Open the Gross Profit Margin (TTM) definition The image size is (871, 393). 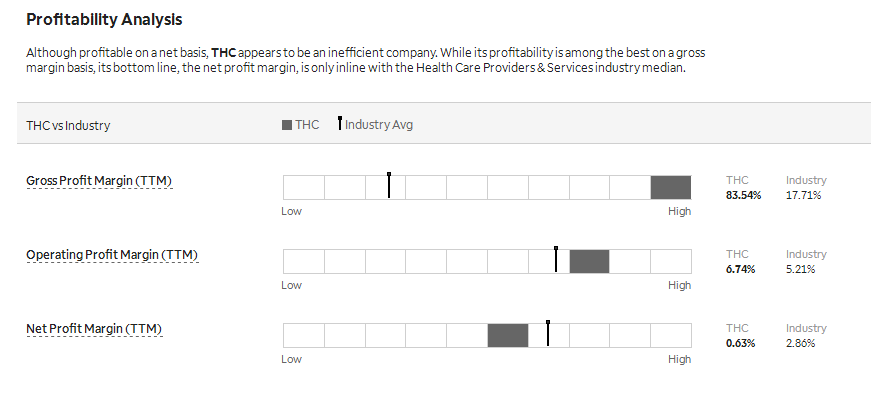99,181
